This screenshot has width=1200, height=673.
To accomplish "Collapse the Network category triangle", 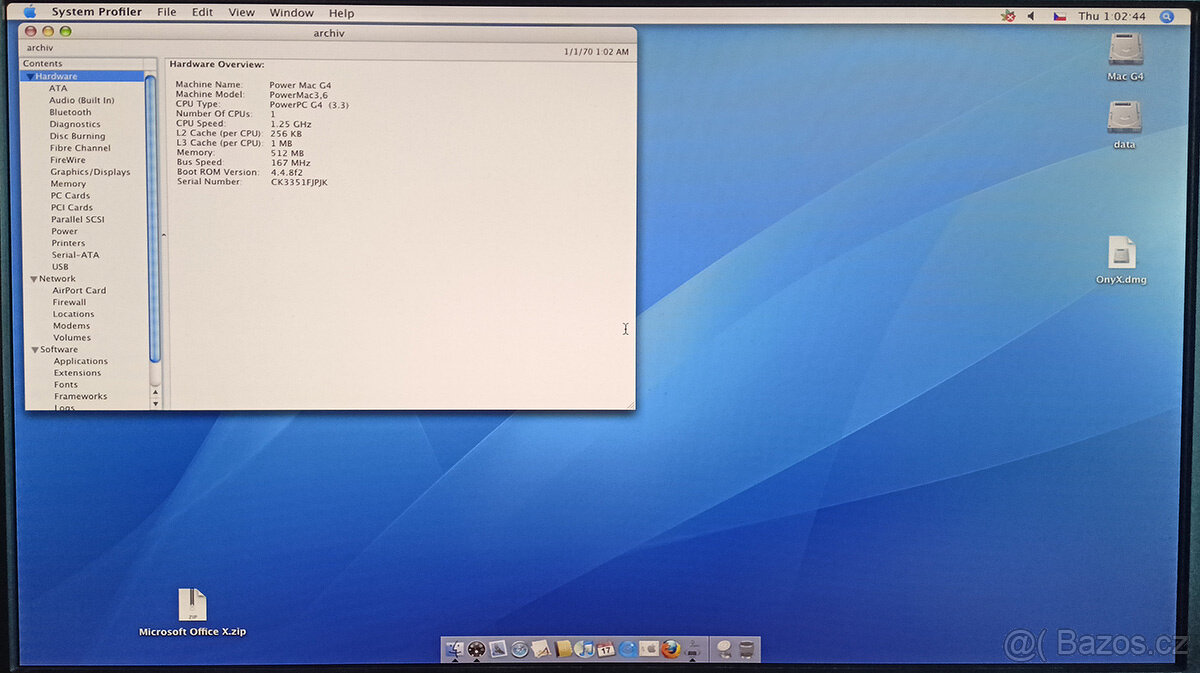I will [x=34, y=279].
